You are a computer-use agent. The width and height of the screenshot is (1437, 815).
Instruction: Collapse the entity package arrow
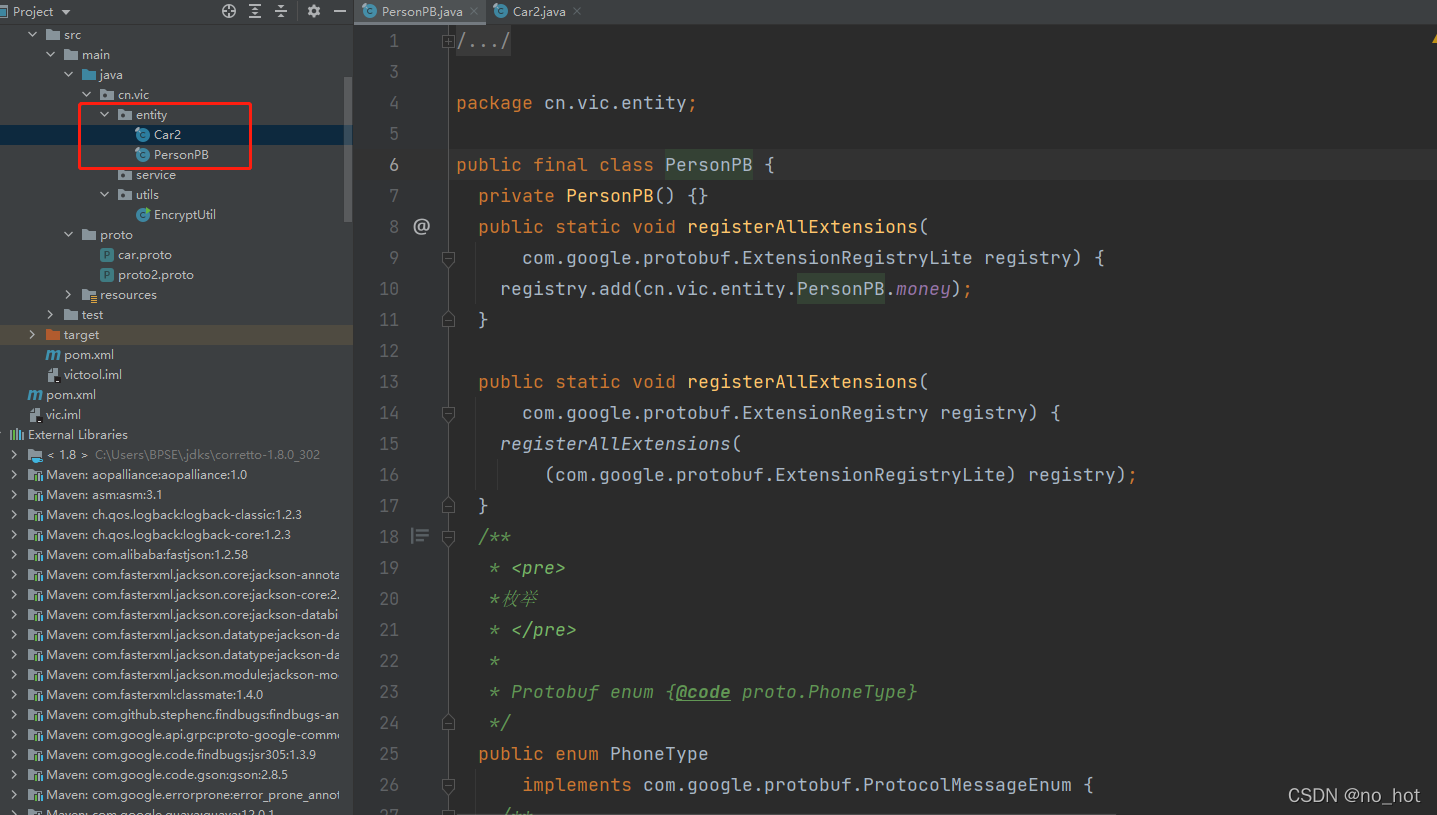(105, 115)
